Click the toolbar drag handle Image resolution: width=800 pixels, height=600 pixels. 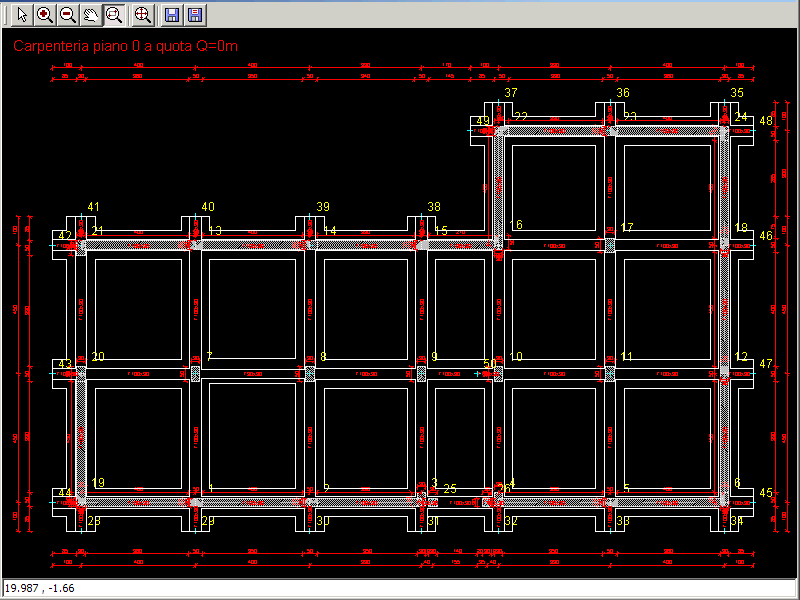coord(5,14)
